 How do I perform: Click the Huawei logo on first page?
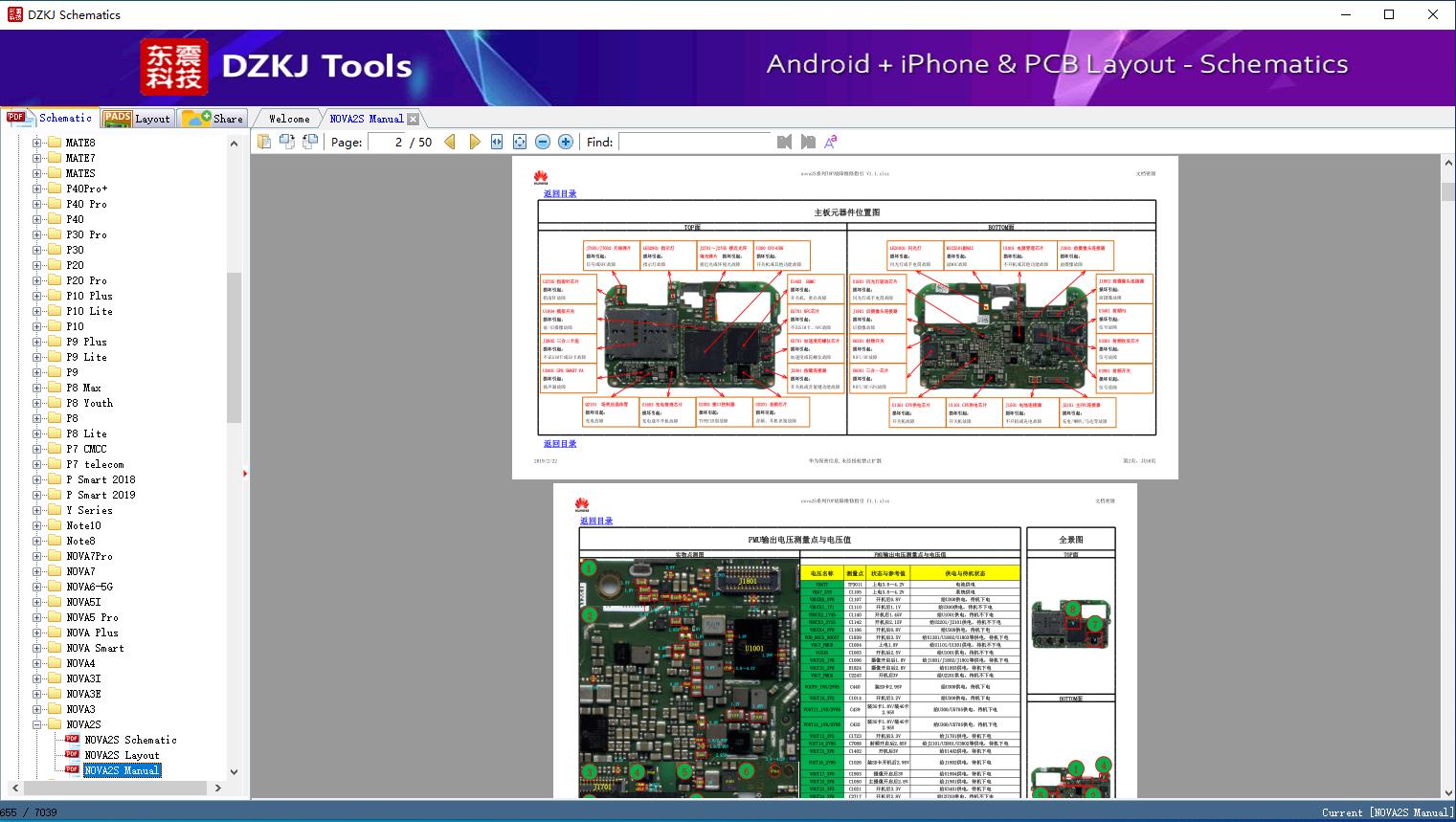click(x=541, y=176)
